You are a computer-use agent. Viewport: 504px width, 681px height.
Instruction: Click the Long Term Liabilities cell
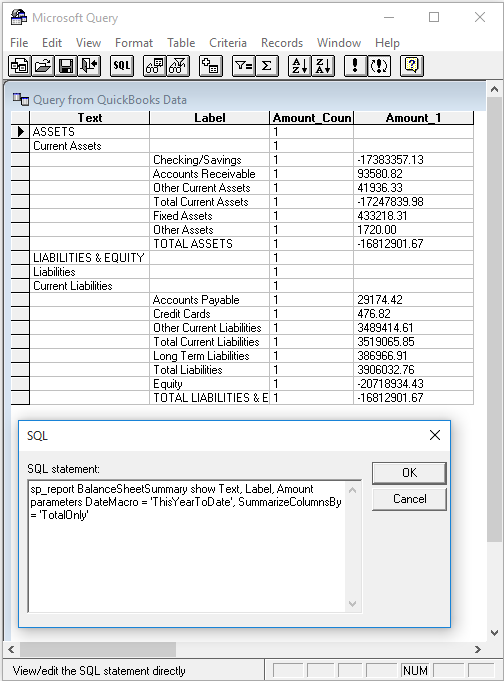coord(209,356)
